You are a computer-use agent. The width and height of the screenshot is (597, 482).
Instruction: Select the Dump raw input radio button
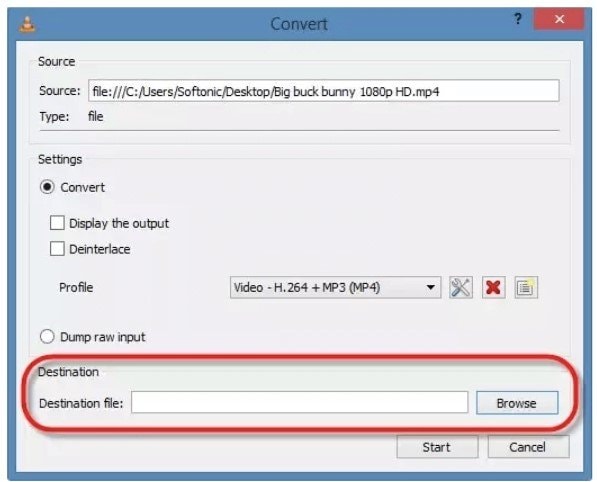tap(47, 337)
